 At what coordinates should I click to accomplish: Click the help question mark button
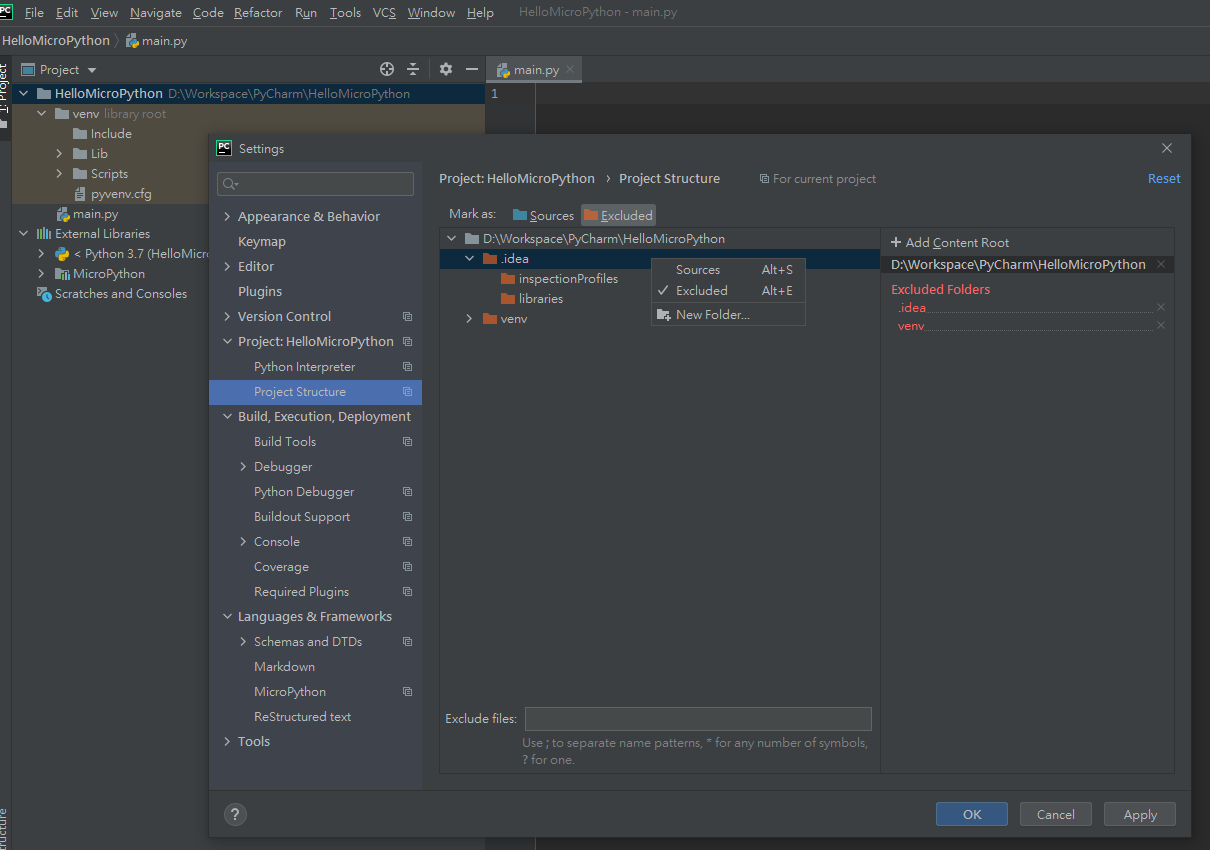pyautogui.click(x=234, y=814)
